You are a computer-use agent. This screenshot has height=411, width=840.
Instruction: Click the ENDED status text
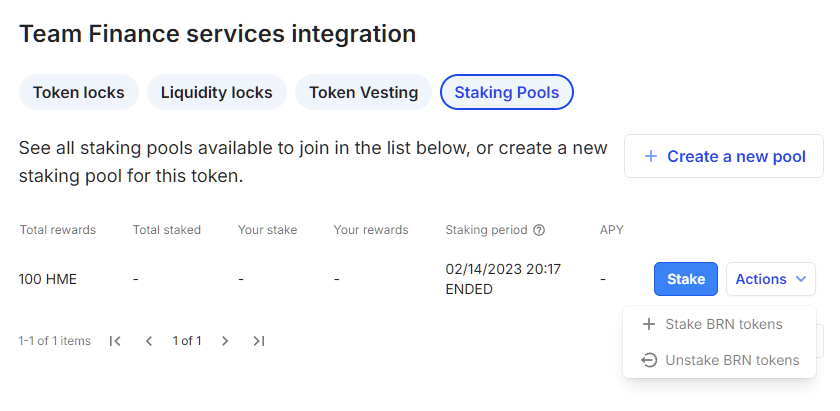click(x=469, y=289)
